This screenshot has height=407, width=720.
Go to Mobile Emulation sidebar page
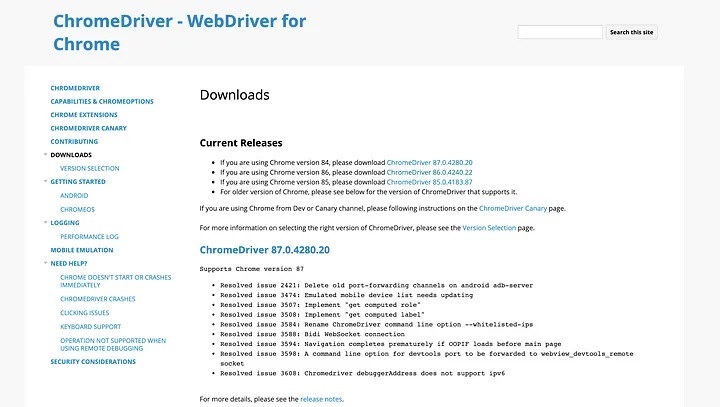(x=82, y=250)
